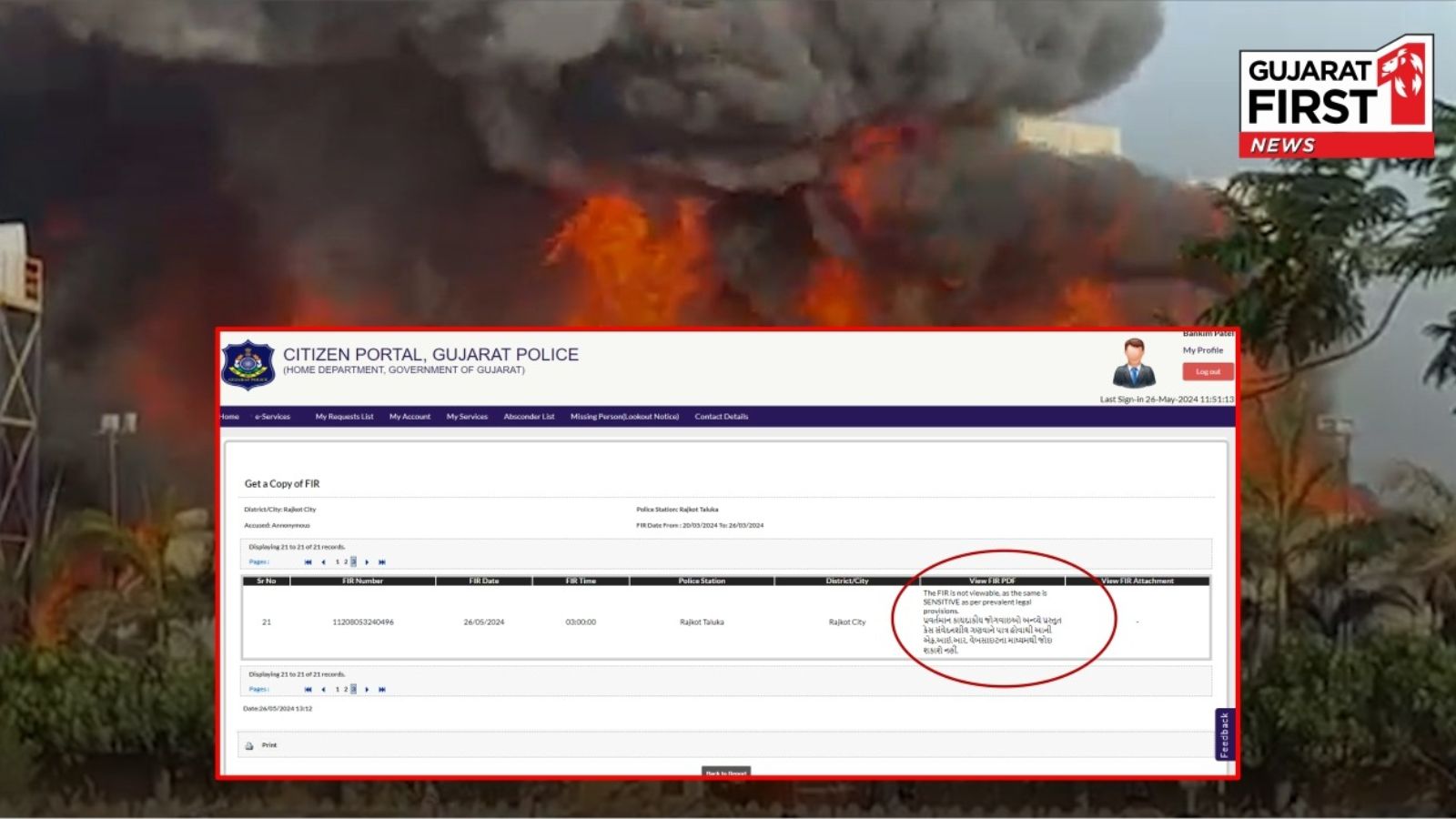Click the Gujarat First News logo
The height and width of the screenshot is (819, 1456).
1335,97
